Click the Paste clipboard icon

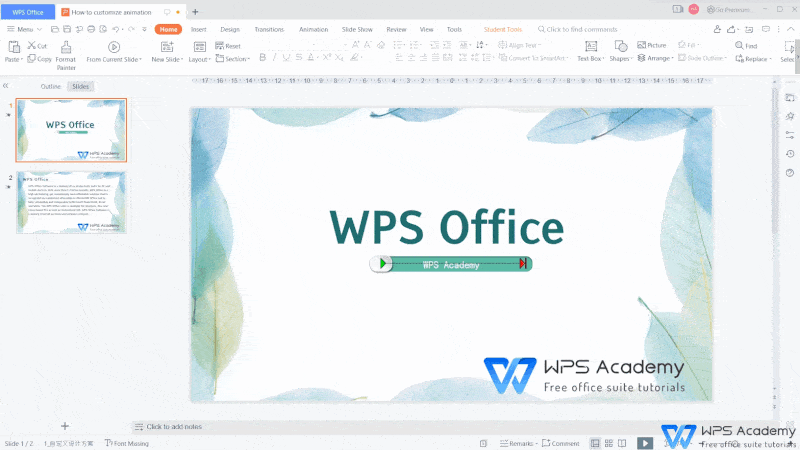[x=14, y=47]
